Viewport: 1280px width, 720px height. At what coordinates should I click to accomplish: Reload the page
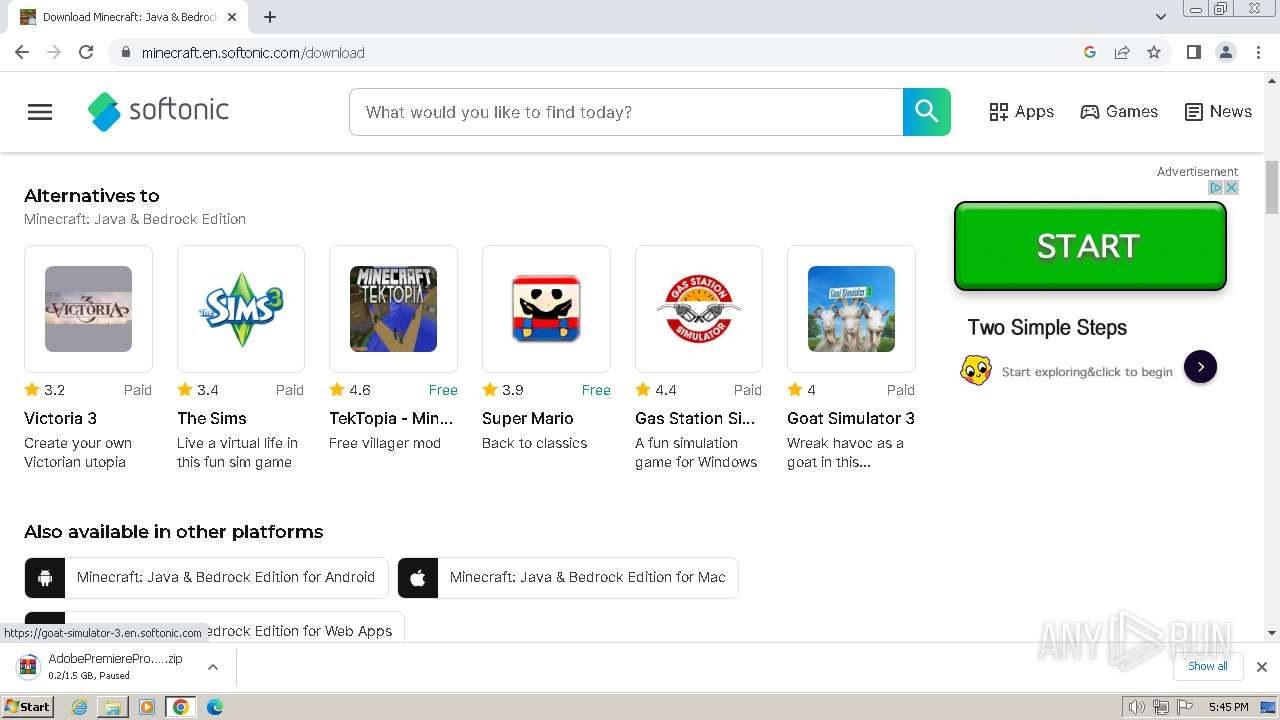86,52
